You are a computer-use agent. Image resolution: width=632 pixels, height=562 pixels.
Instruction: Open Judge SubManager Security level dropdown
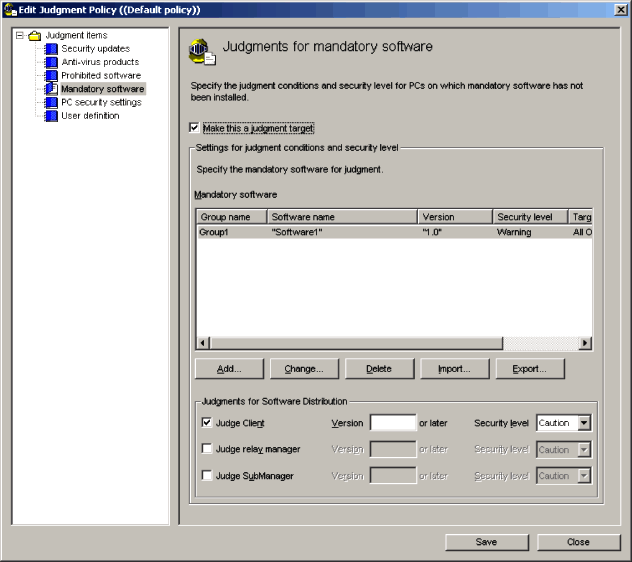click(x=584, y=476)
